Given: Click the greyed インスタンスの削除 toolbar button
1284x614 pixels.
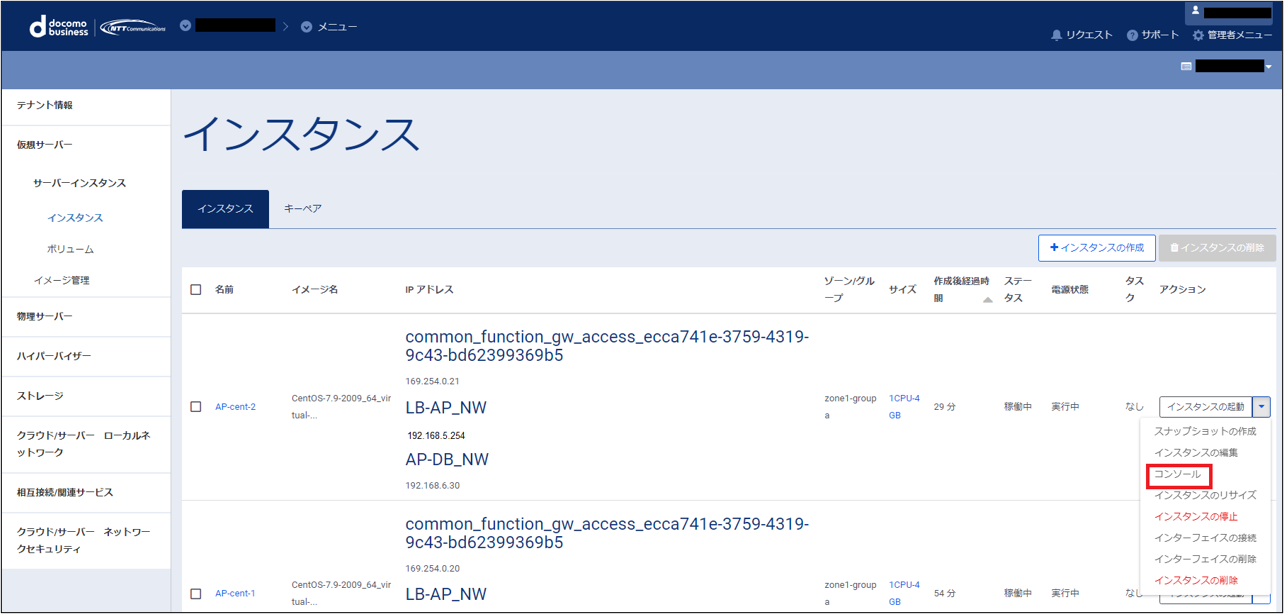Looking at the screenshot, I should pos(1217,248).
